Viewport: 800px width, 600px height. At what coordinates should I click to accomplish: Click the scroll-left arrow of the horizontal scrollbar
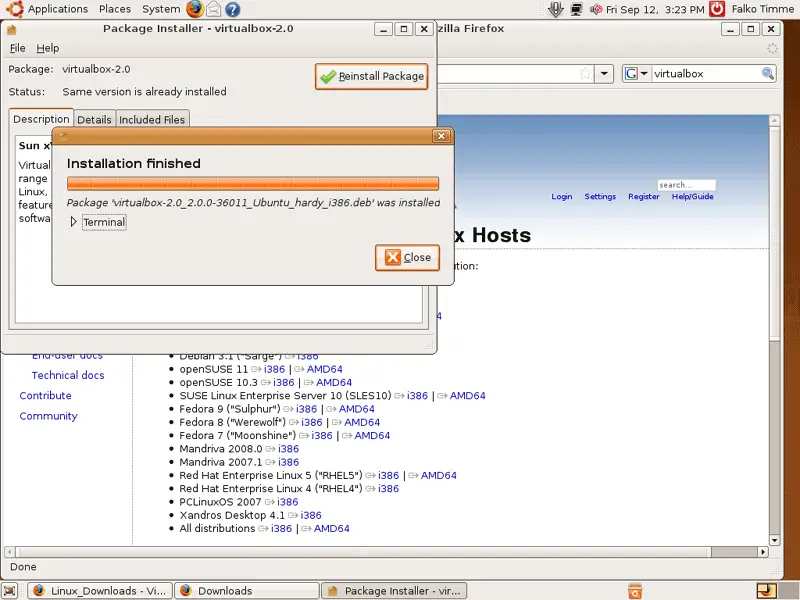point(10,552)
